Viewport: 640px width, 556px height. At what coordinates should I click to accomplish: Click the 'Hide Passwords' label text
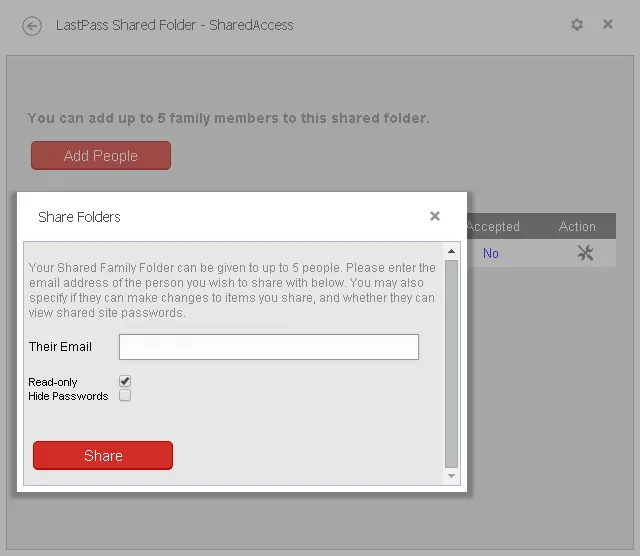point(68,396)
